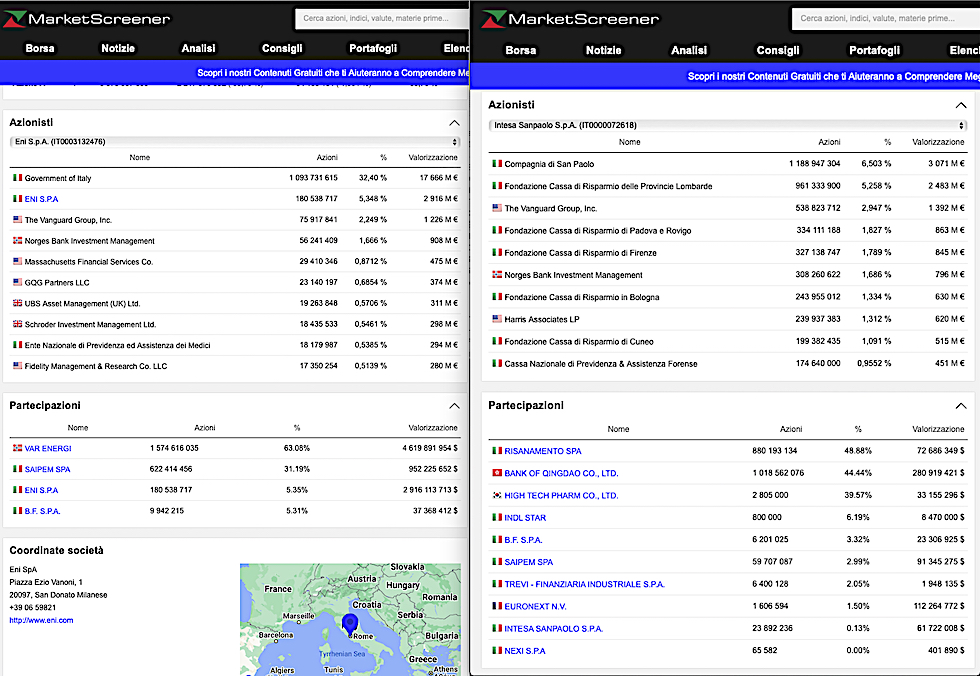Select the Ente Nazionale di Previdenza ed Assistenza dei Medici row
Screen dimensions: 980x676
point(235,345)
